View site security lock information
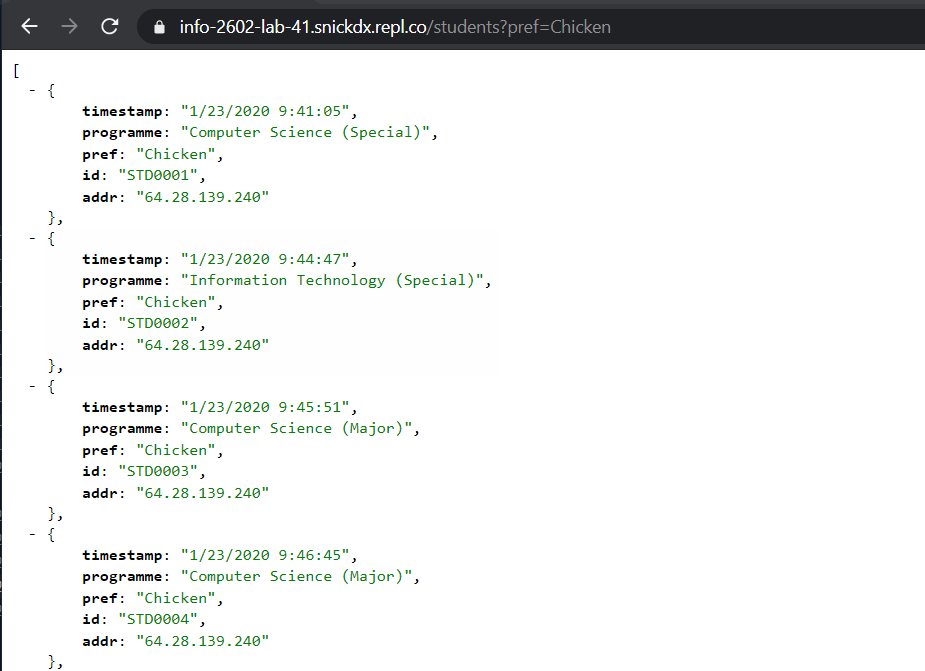The height and width of the screenshot is (671, 925). pos(159,27)
